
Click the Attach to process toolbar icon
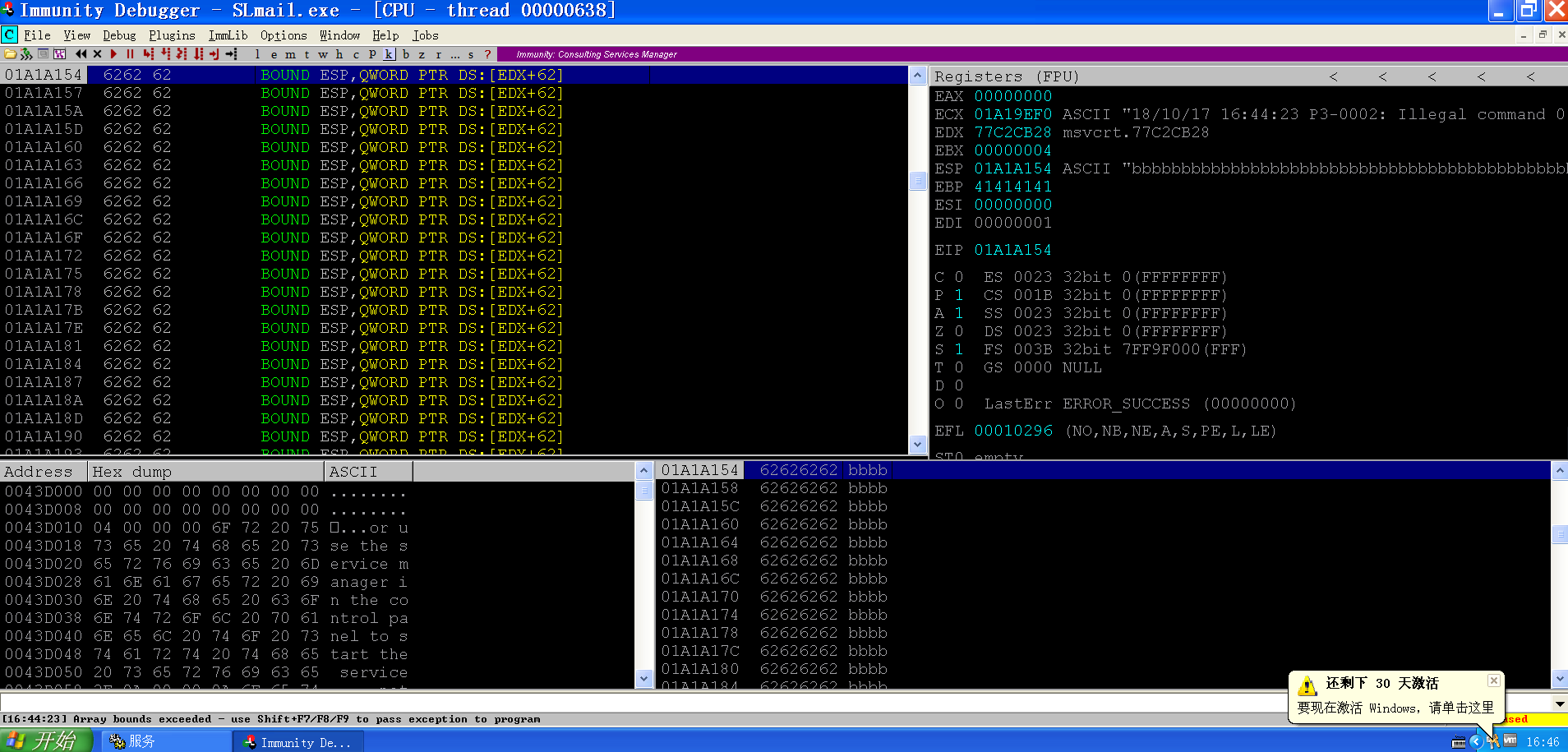click(x=26, y=54)
